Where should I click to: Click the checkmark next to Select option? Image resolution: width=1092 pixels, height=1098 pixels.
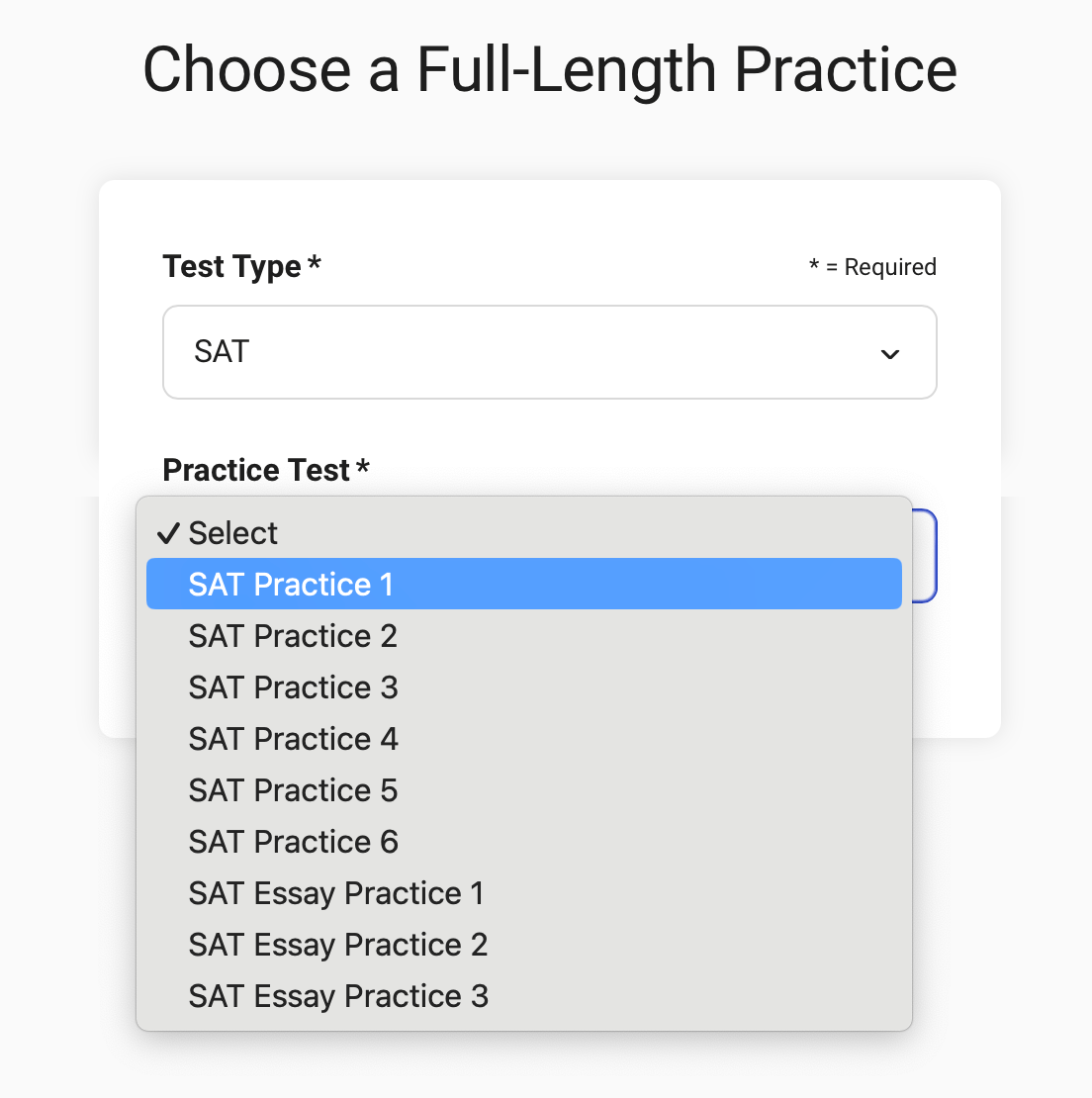pyautogui.click(x=168, y=531)
